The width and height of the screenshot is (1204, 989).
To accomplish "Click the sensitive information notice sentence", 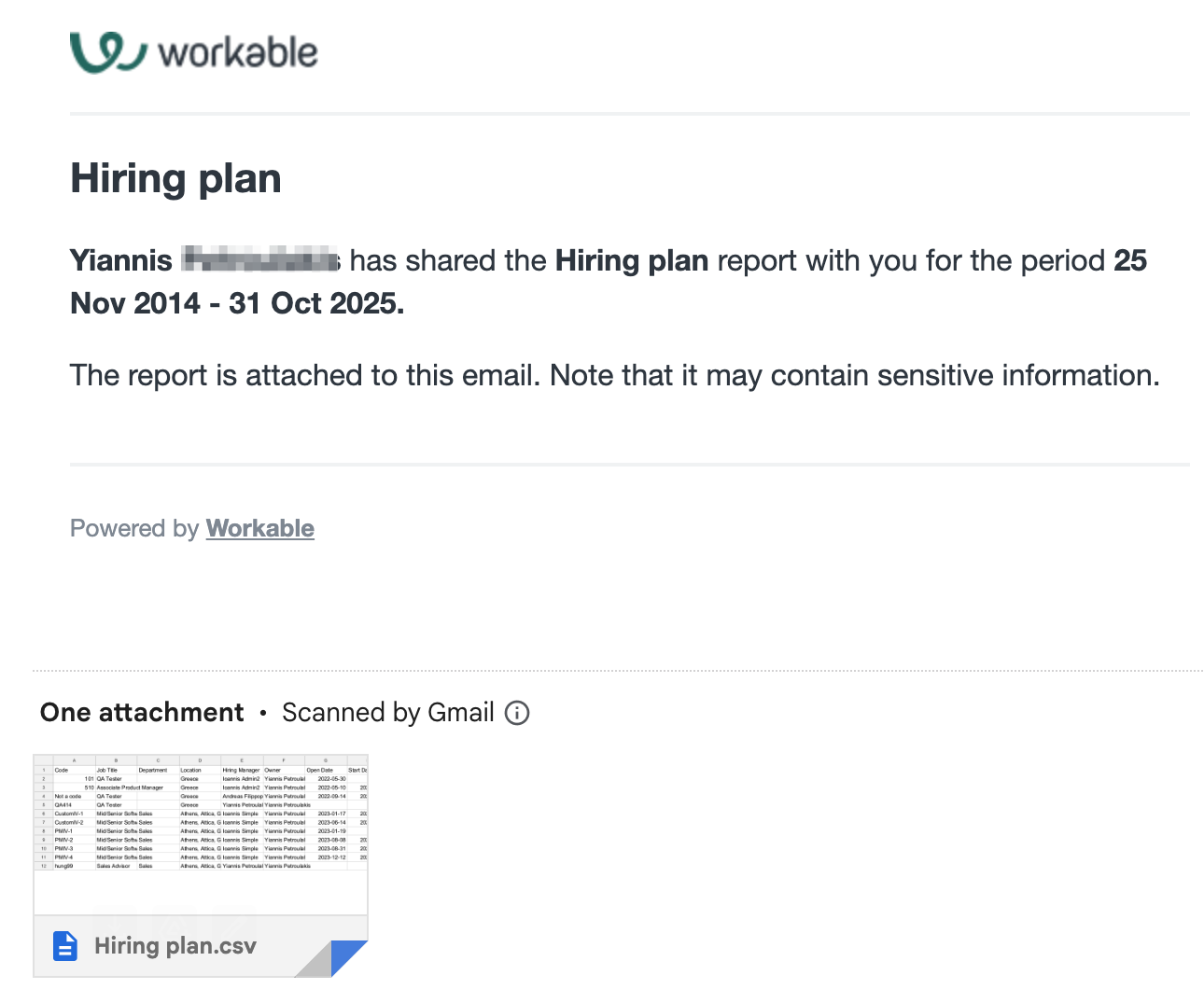I will [x=615, y=375].
